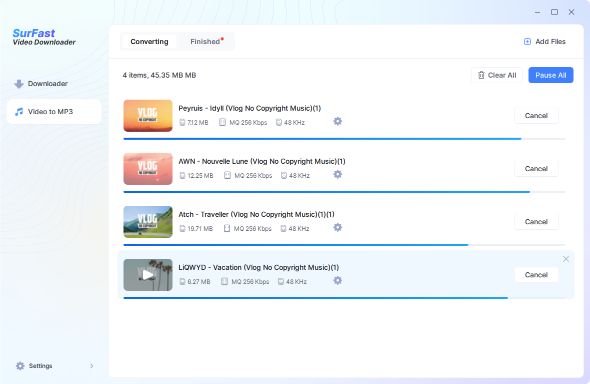Viewport: 590px width, 384px height.
Task: Pause all conversions
Action: click(x=550, y=75)
